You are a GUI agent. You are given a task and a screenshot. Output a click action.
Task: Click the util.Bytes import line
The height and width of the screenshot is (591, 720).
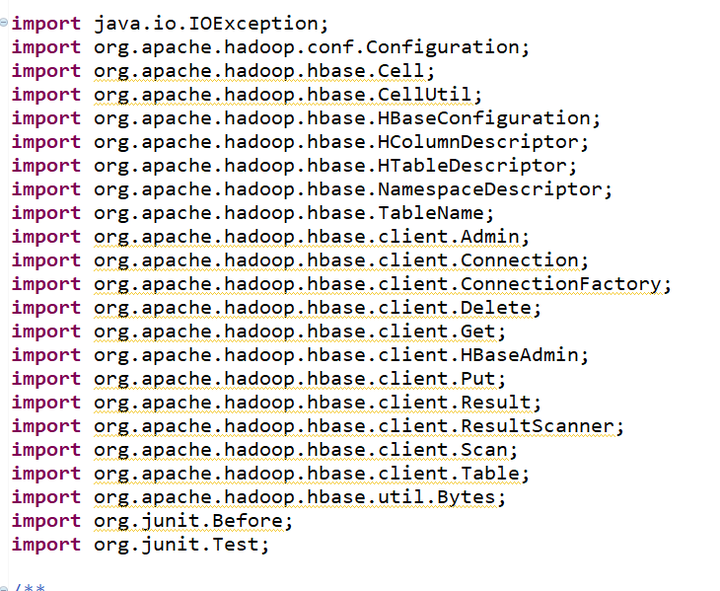pos(300,497)
